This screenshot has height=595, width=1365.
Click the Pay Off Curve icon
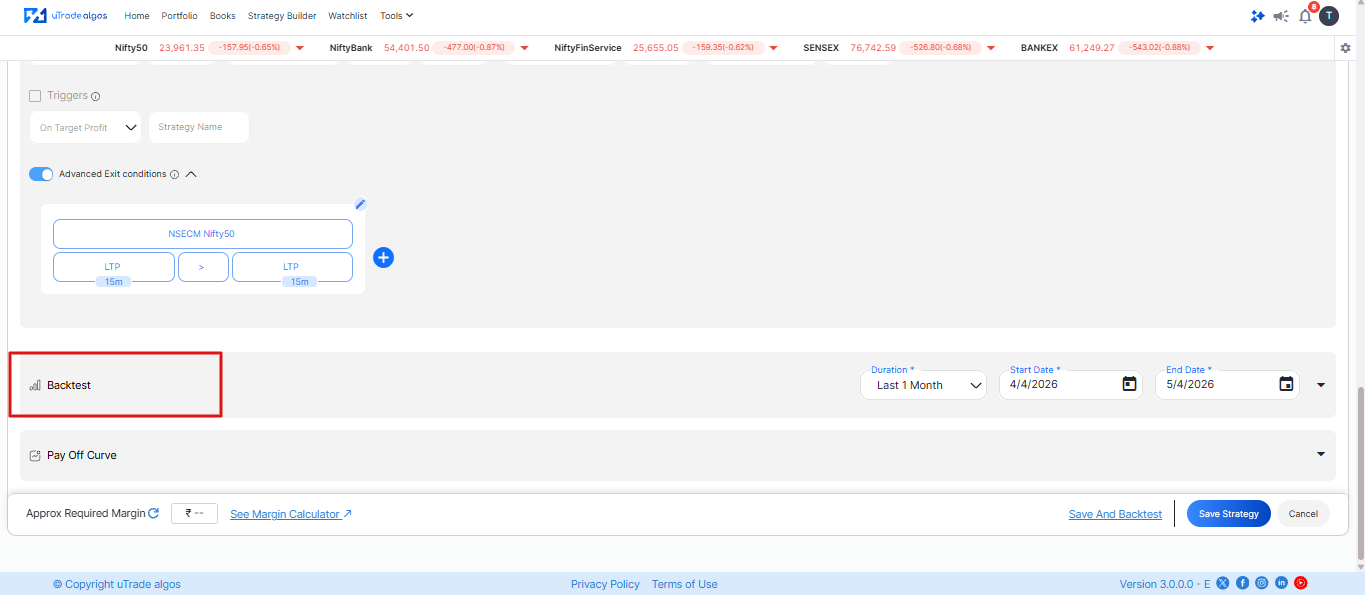tap(35, 455)
